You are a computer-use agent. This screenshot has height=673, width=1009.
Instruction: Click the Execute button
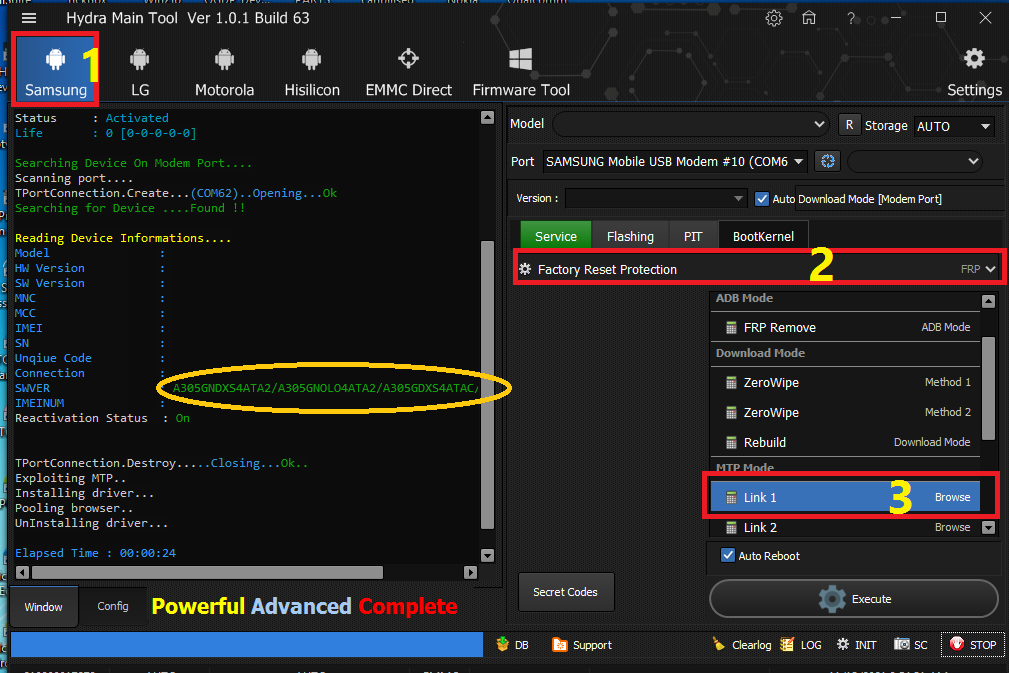[x=853, y=599]
